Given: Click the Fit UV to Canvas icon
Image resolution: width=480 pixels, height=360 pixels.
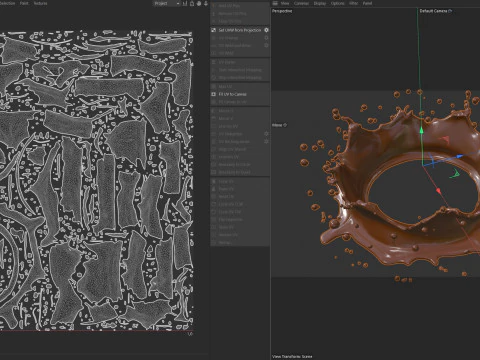Looking at the screenshot, I should [214, 94].
